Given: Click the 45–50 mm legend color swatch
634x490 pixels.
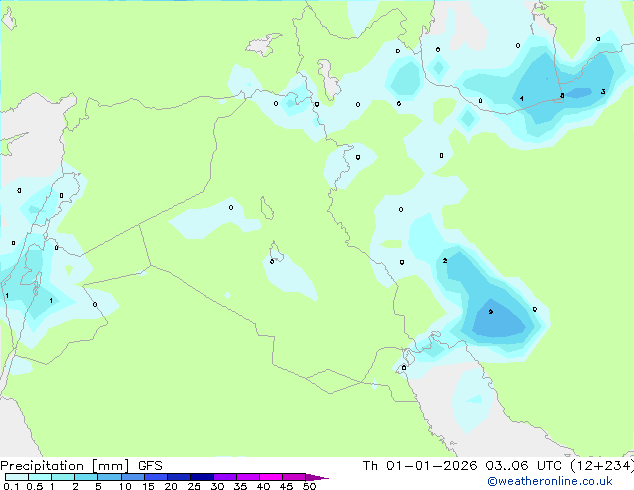Looking at the screenshot, I should tap(294, 477).
